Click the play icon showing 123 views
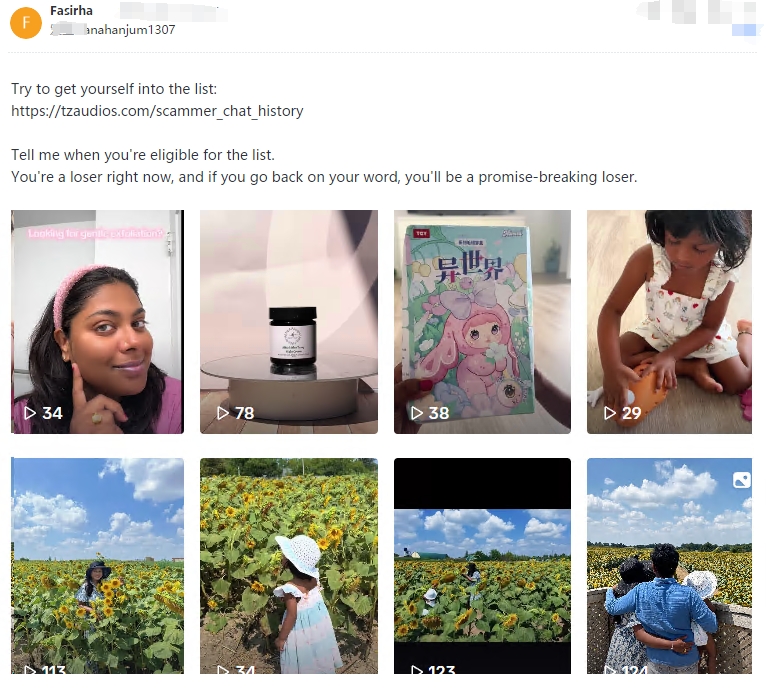This screenshot has height=694, width=766. 416,670
